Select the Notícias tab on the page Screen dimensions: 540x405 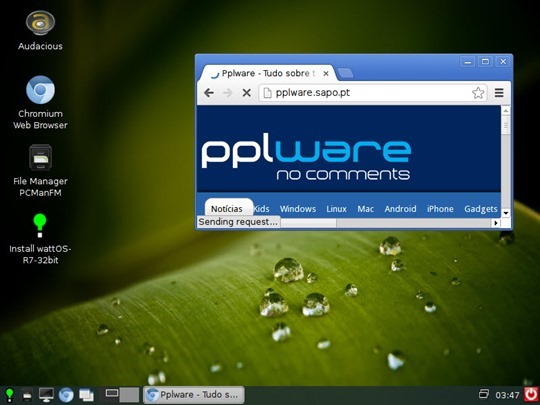click(x=228, y=208)
